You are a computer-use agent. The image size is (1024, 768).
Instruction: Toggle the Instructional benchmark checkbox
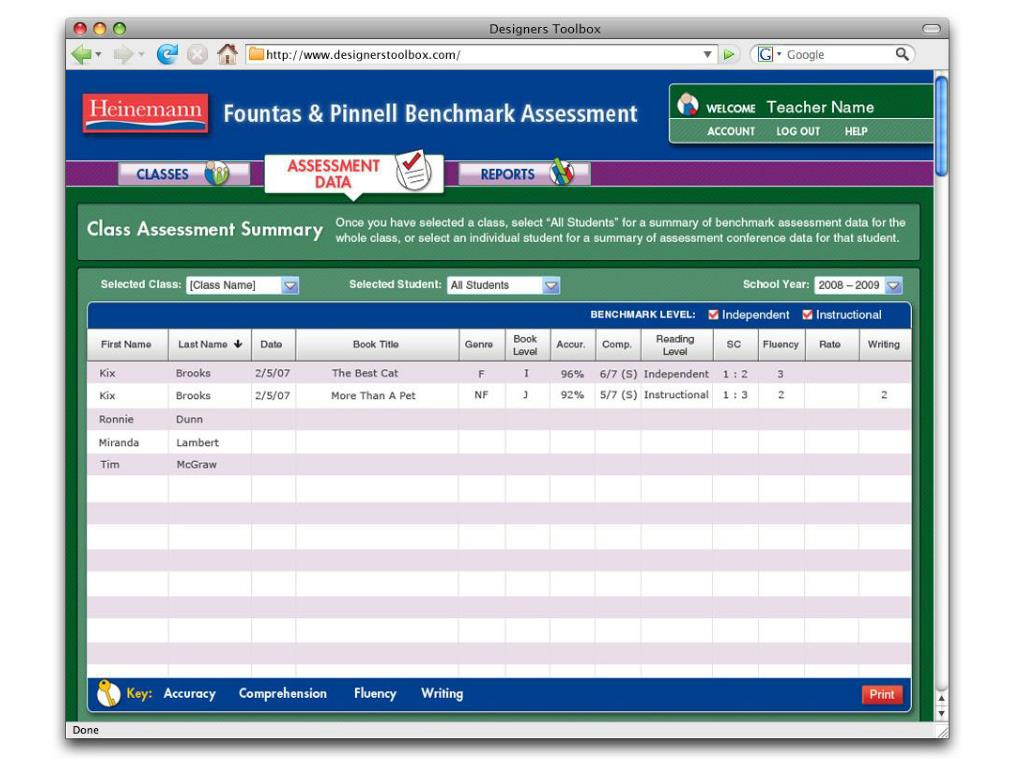click(x=807, y=315)
